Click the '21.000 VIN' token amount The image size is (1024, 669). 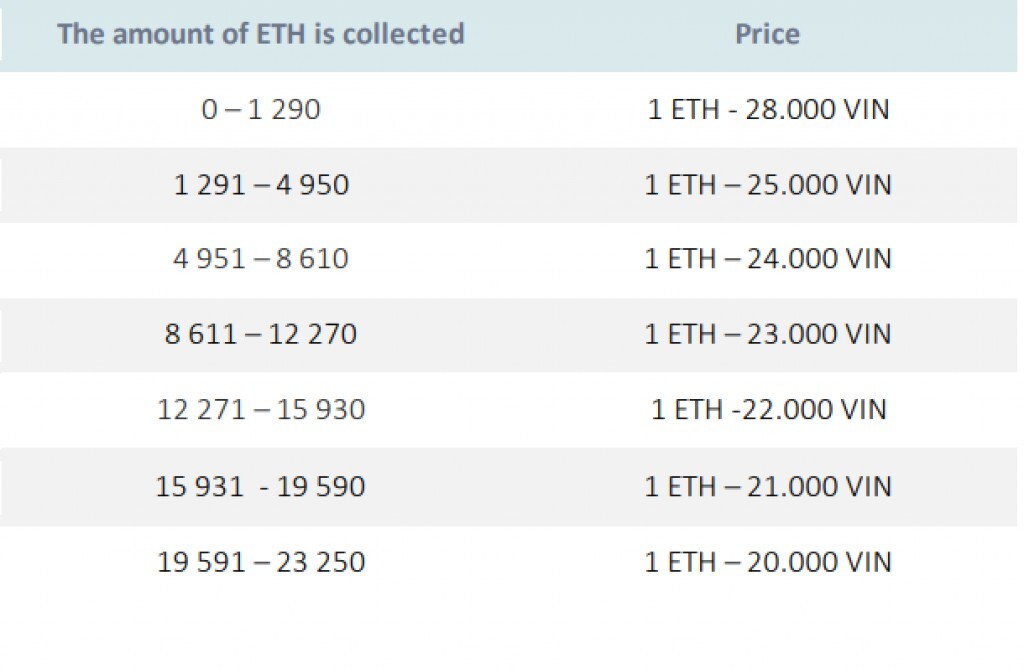(818, 487)
